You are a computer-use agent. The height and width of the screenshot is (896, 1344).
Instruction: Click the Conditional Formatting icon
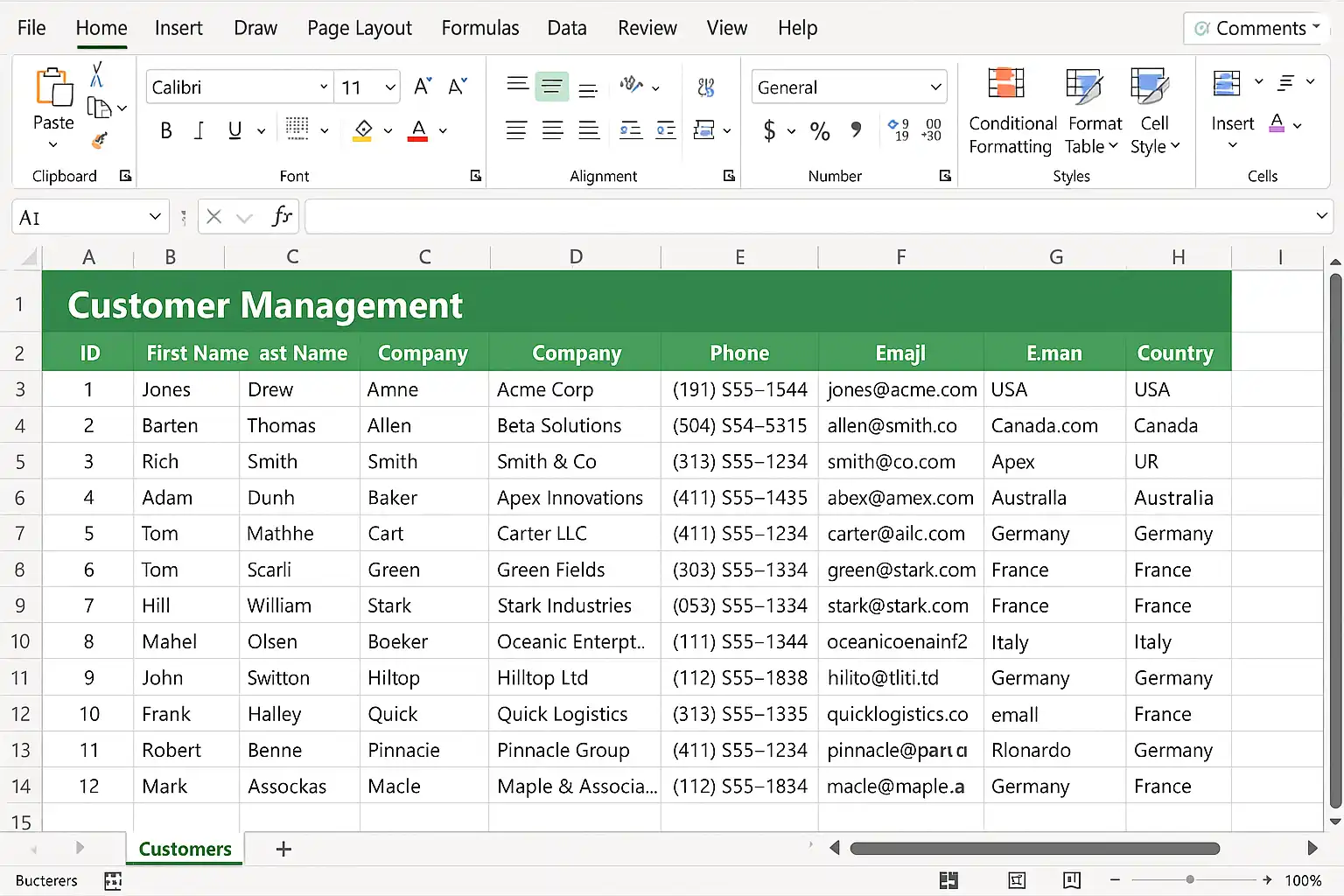(1006, 84)
